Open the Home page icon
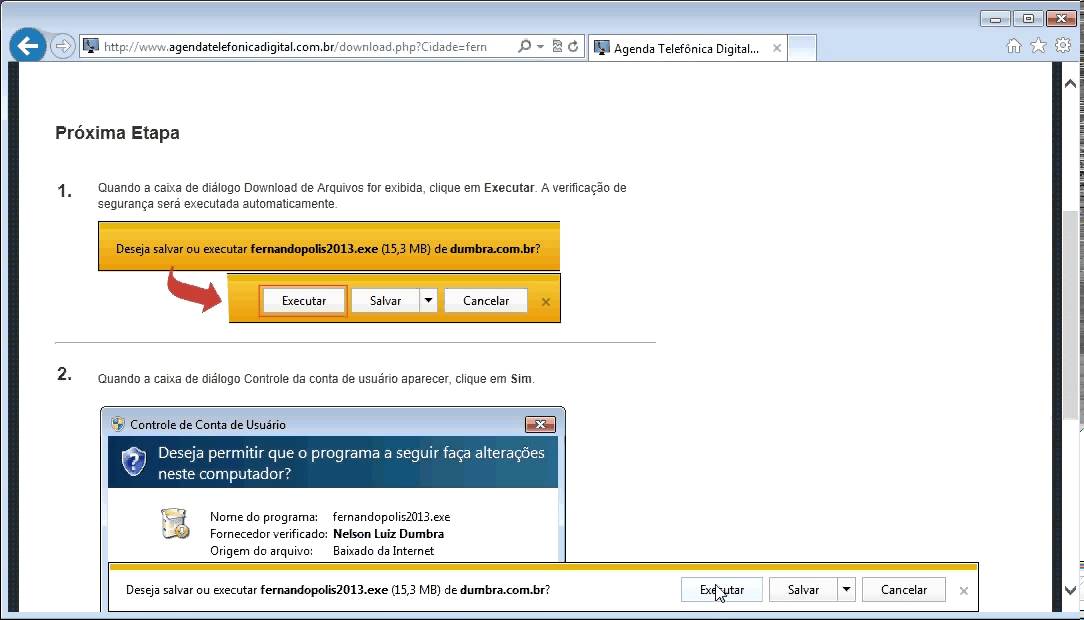Image resolution: width=1084 pixels, height=620 pixels. point(1013,46)
